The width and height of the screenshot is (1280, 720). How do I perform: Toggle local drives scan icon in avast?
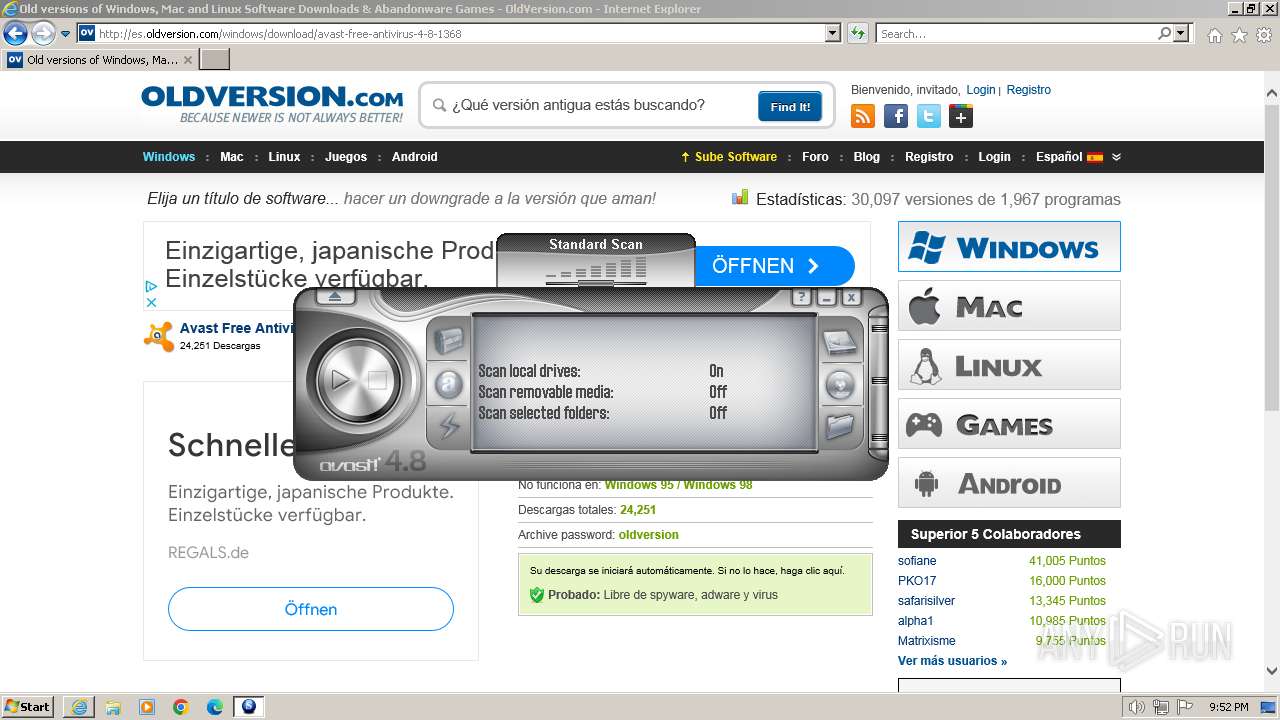pos(840,342)
